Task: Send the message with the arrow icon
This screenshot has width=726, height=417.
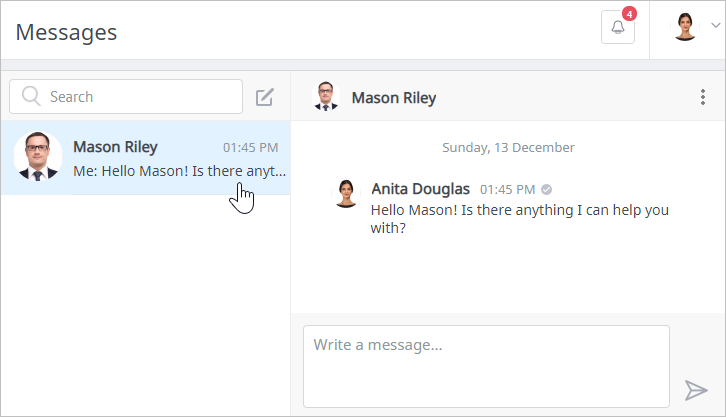Action: (x=696, y=390)
